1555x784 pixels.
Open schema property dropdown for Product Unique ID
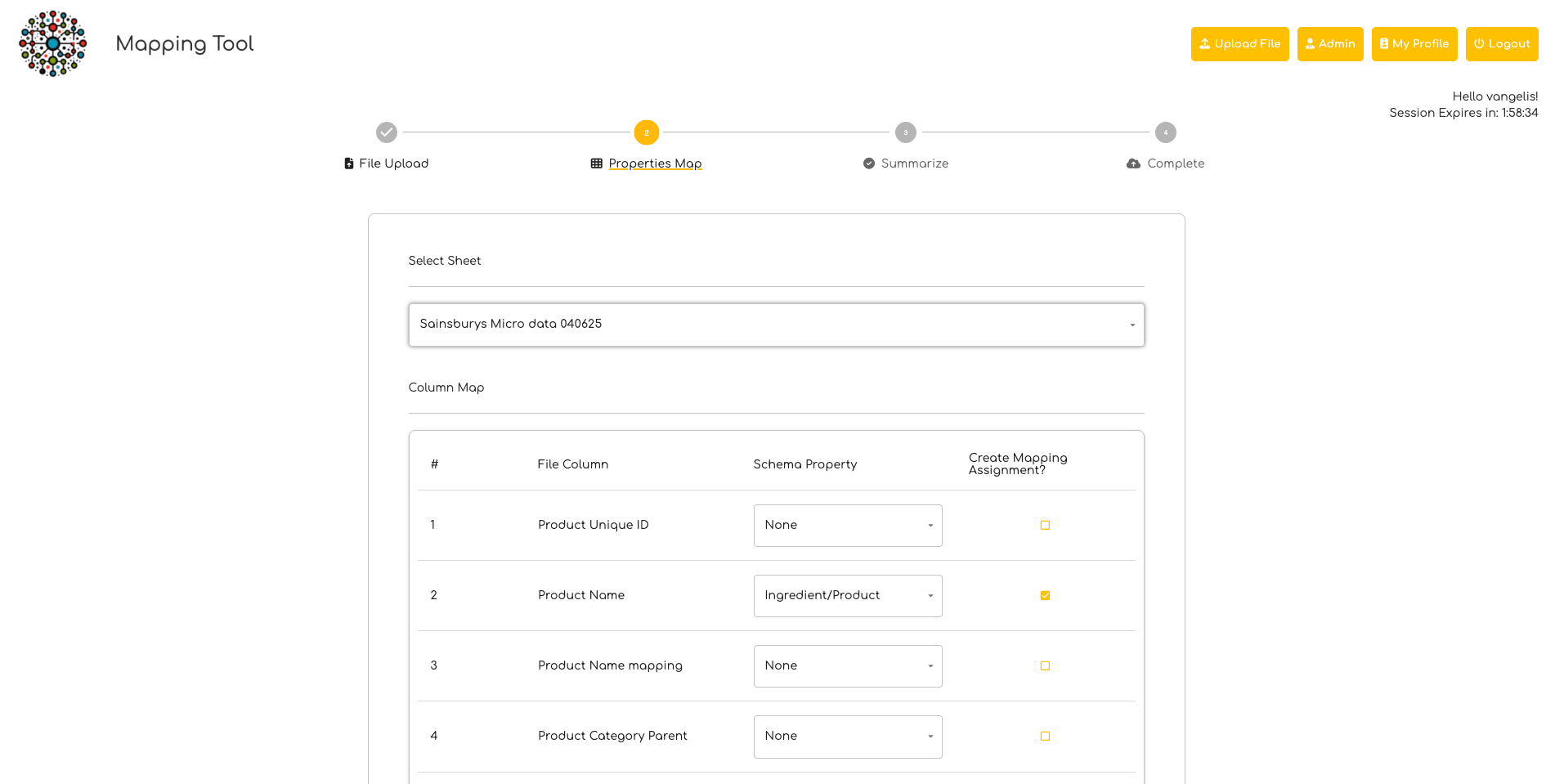click(x=847, y=526)
